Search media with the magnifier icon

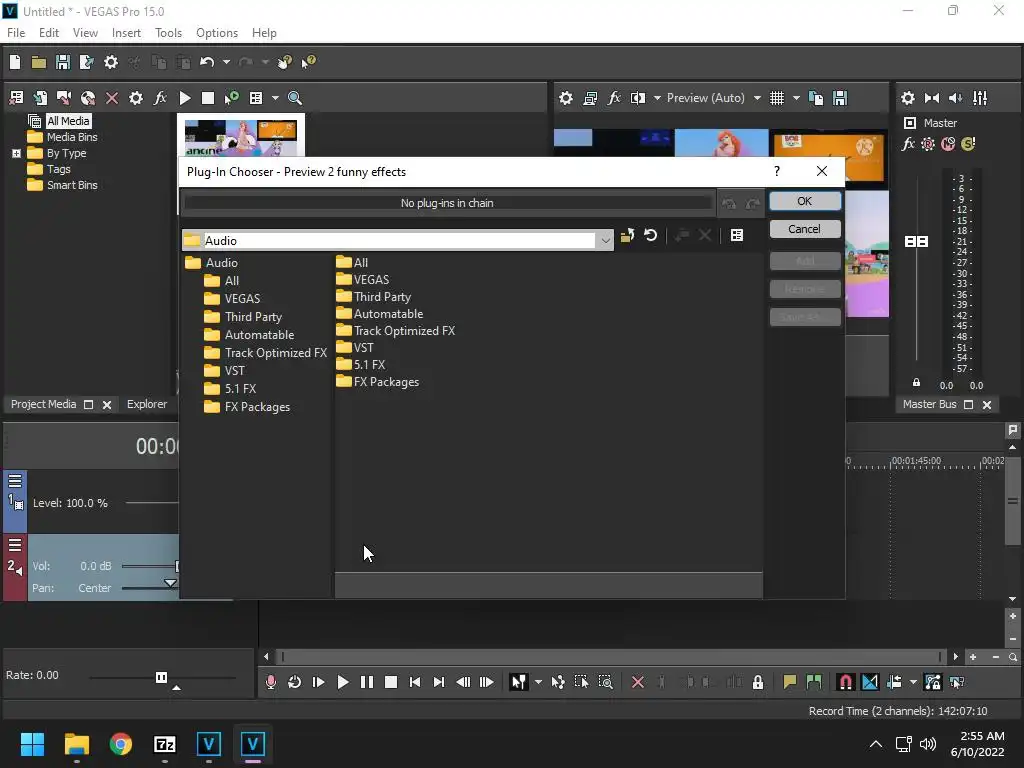[295, 98]
